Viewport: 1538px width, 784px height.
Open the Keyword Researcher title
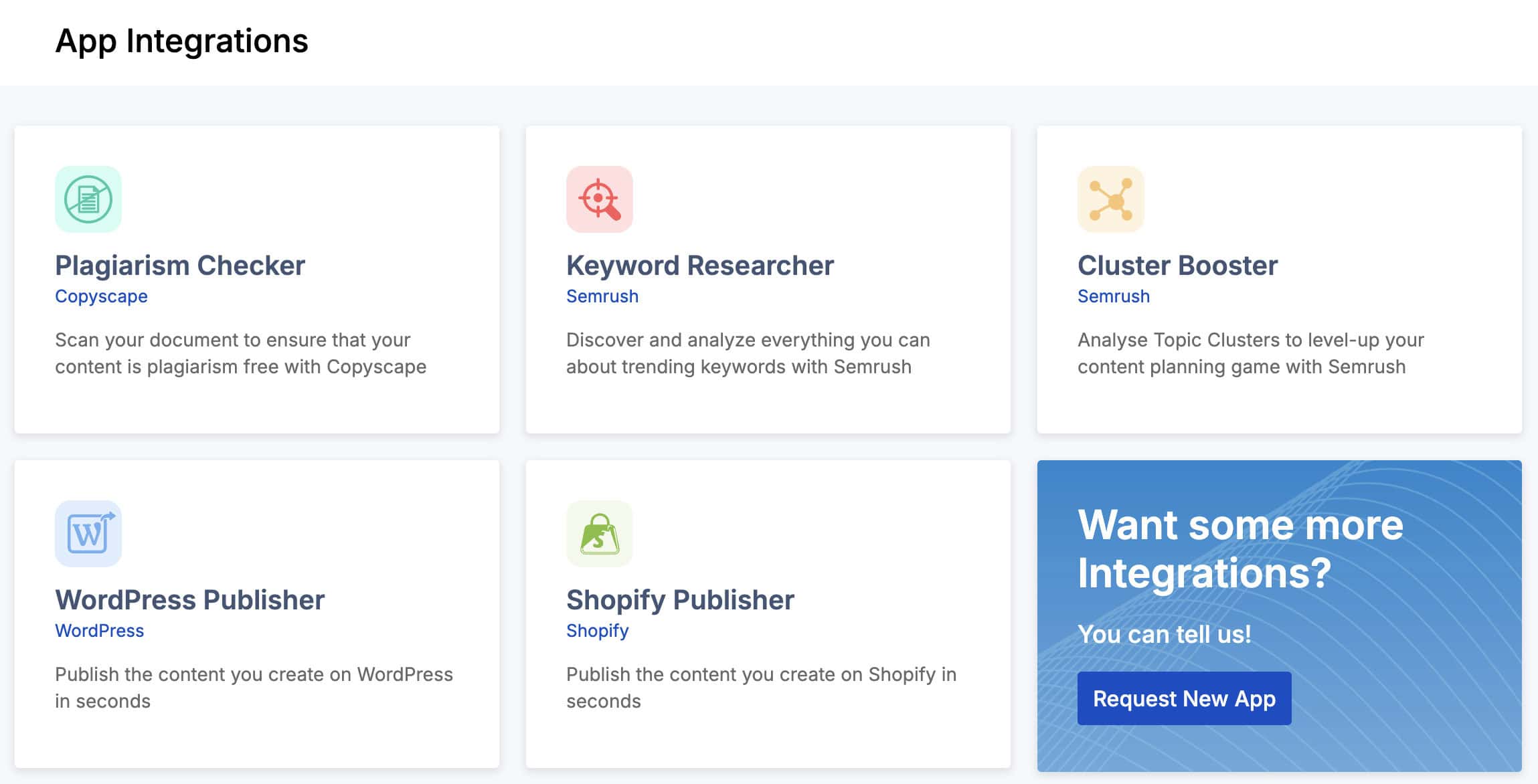click(x=700, y=266)
